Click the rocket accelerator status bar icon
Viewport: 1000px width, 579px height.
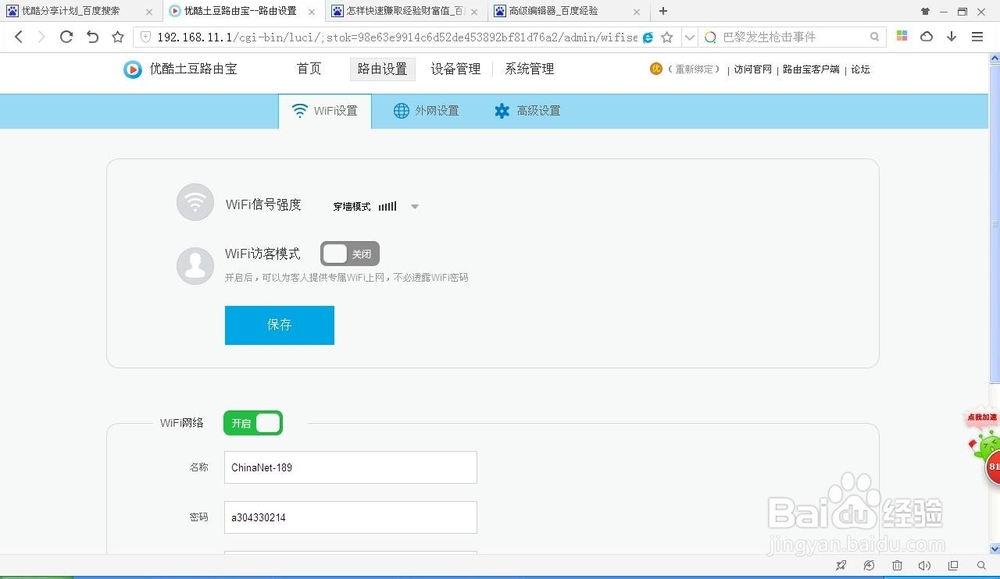(841, 565)
